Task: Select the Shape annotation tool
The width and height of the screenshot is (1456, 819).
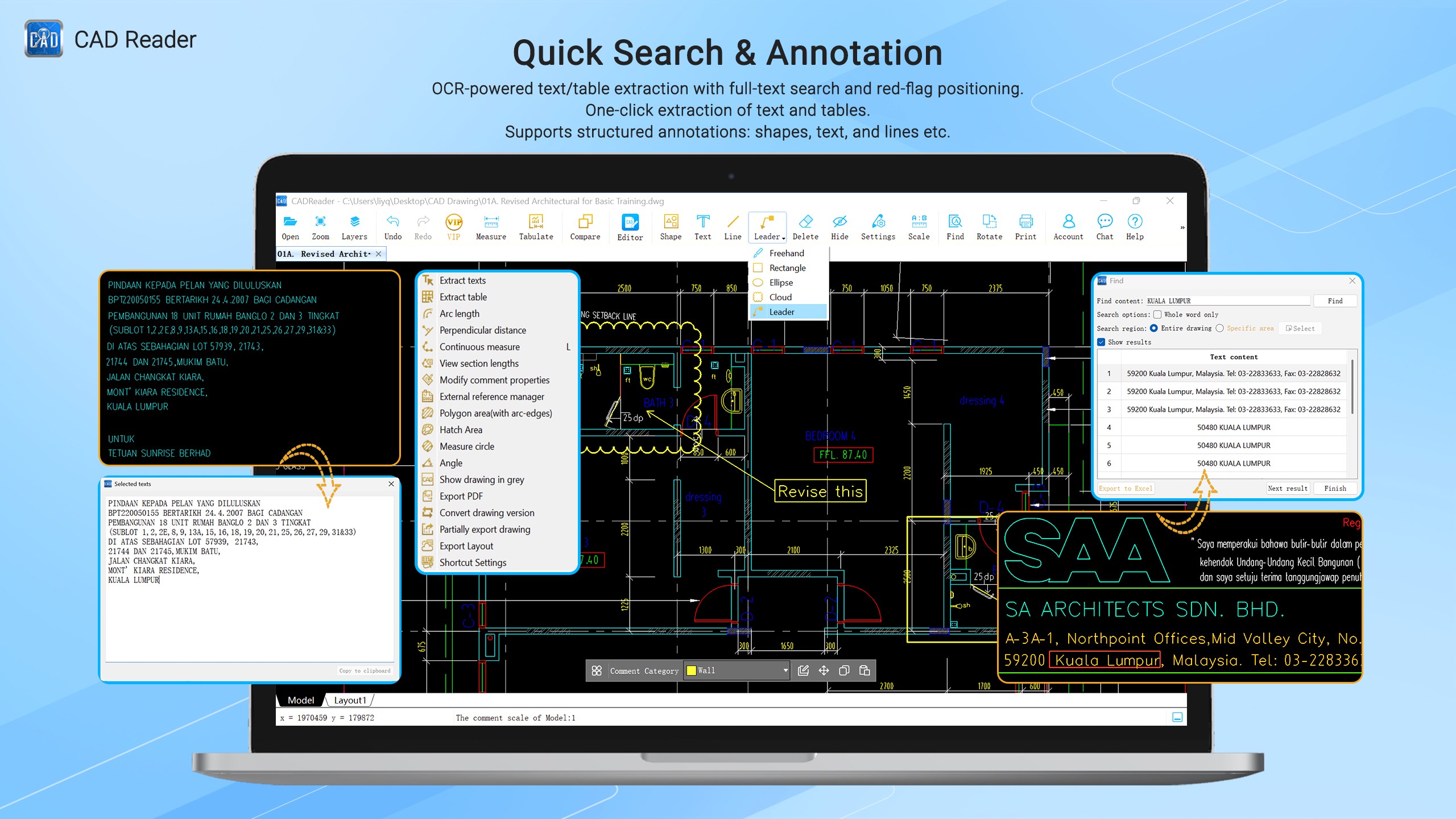Action: pyautogui.click(x=671, y=227)
